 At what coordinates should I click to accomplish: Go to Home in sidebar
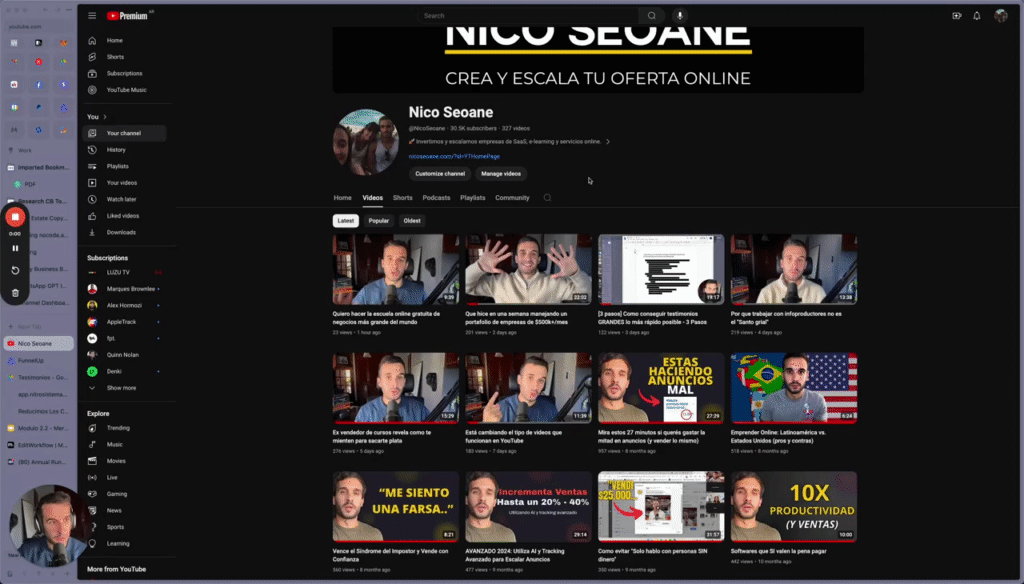tap(125, 41)
